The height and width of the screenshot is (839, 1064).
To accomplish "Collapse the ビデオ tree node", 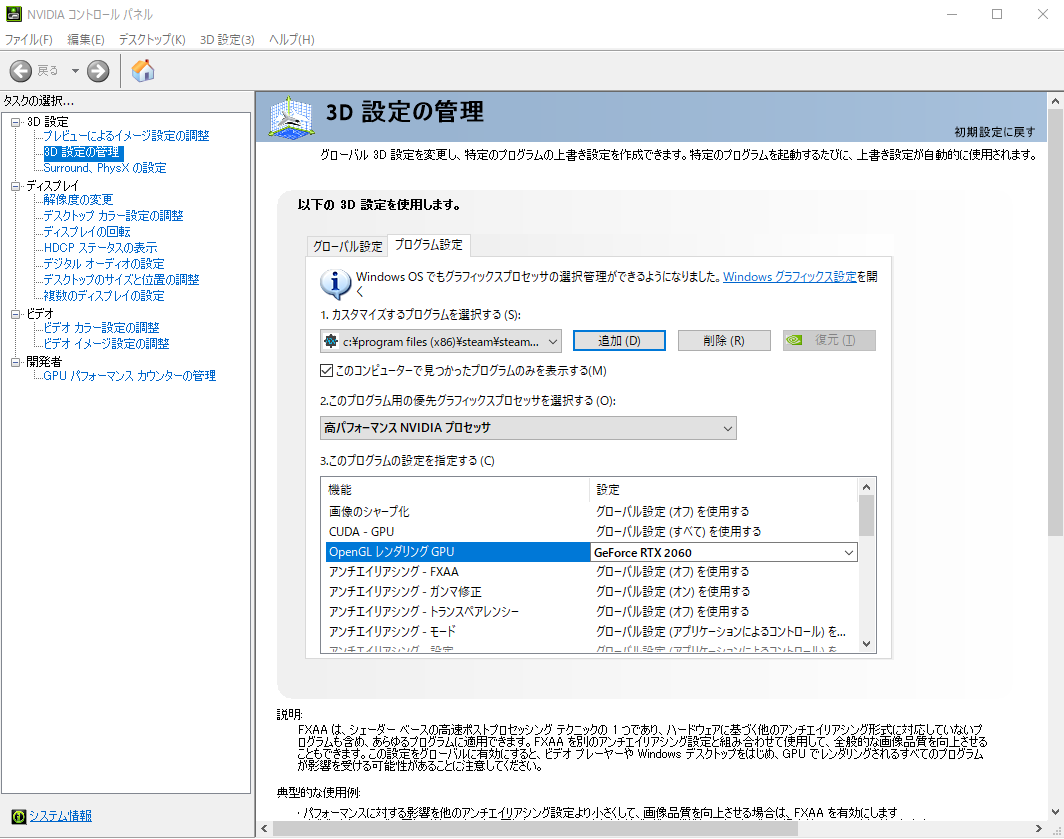I will pos(16,314).
